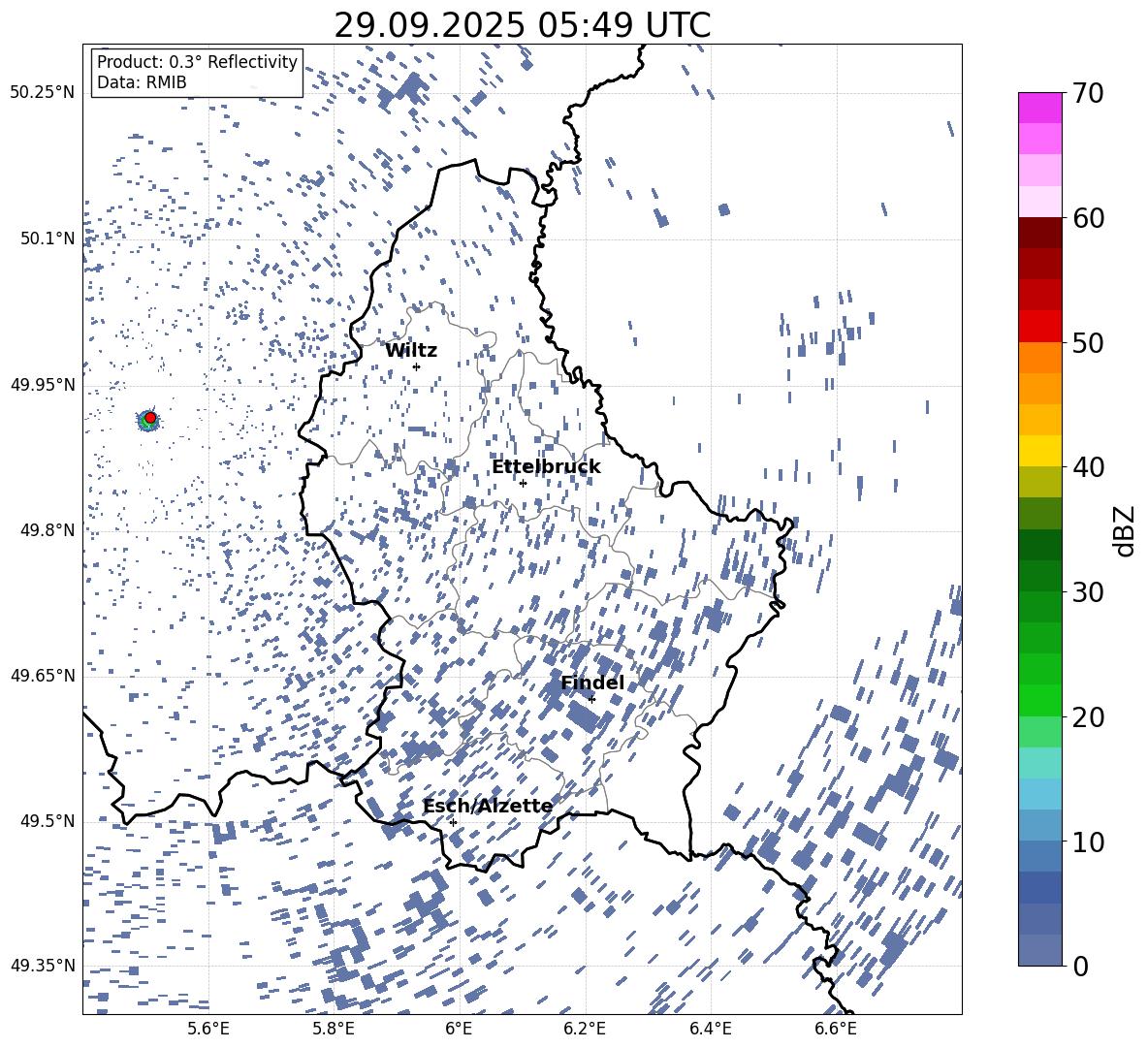Pick the dark maroon colorbar segment below 60

1039,233
